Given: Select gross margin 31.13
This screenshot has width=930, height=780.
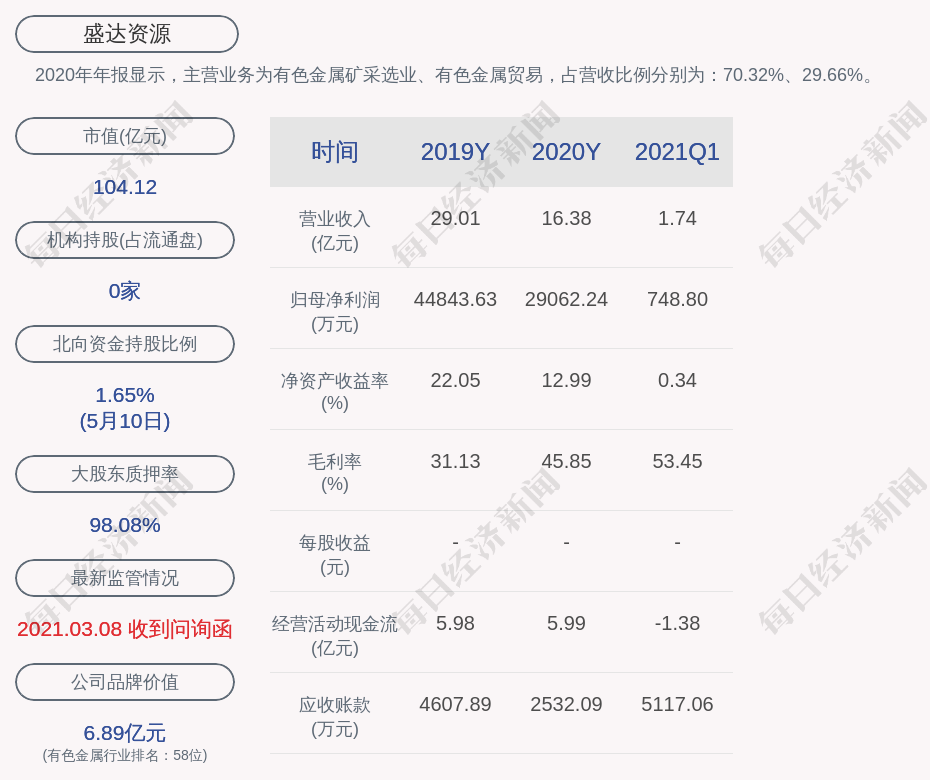Looking at the screenshot, I should (456, 461).
